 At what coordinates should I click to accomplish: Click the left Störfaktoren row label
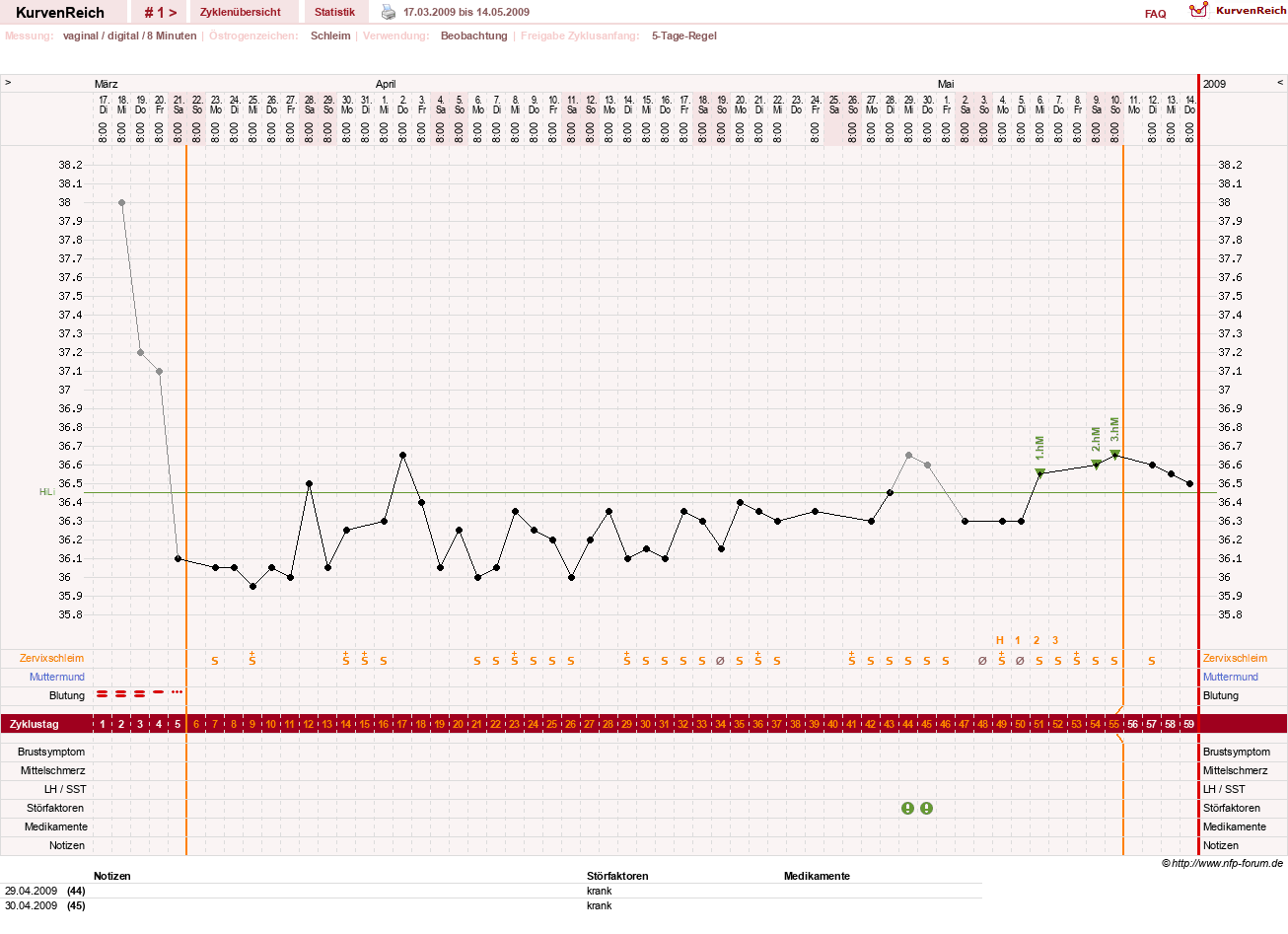pos(55,808)
